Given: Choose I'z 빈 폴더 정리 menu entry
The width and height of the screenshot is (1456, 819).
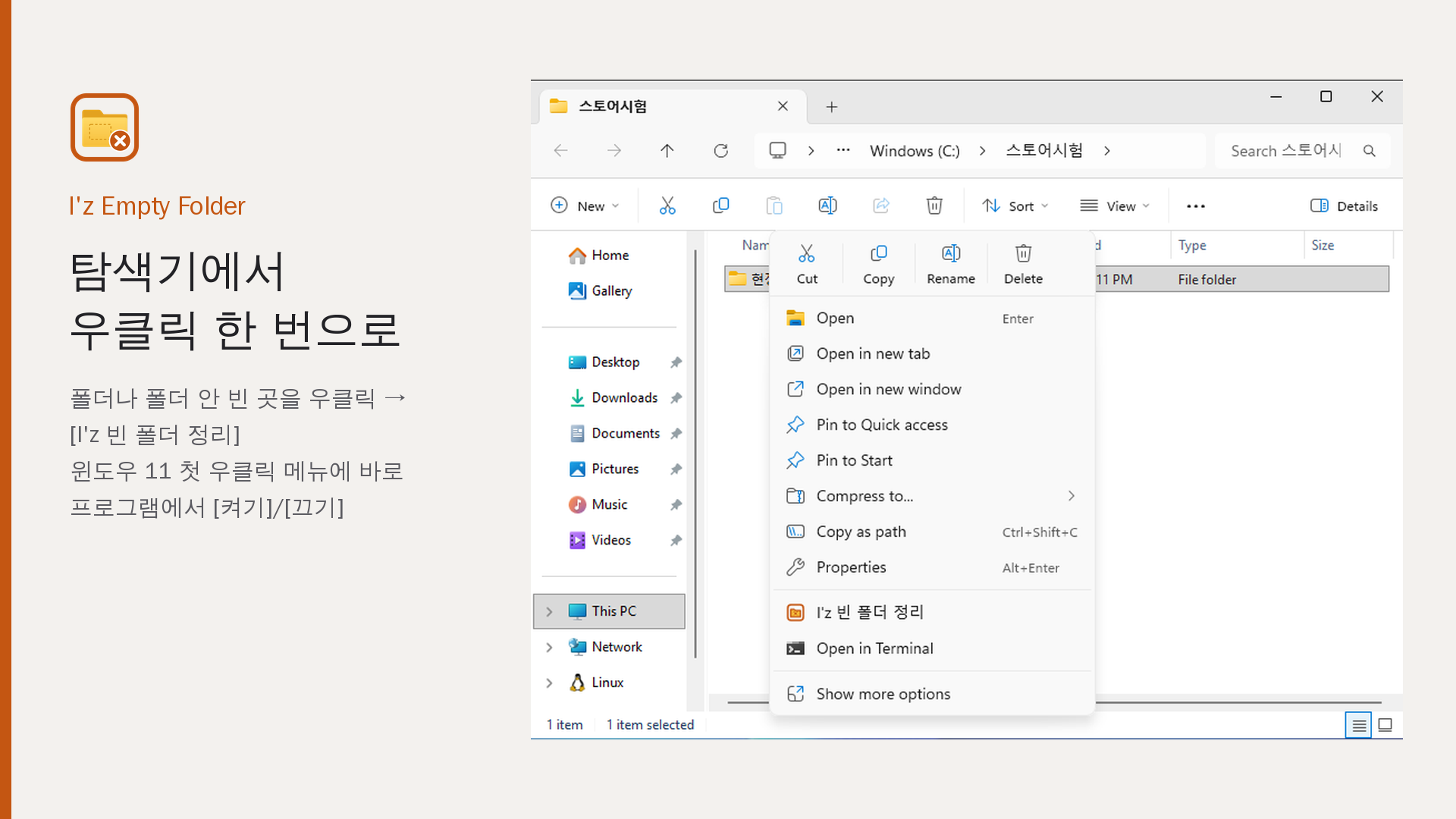Looking at the screenshot, I should pos(932,613).
